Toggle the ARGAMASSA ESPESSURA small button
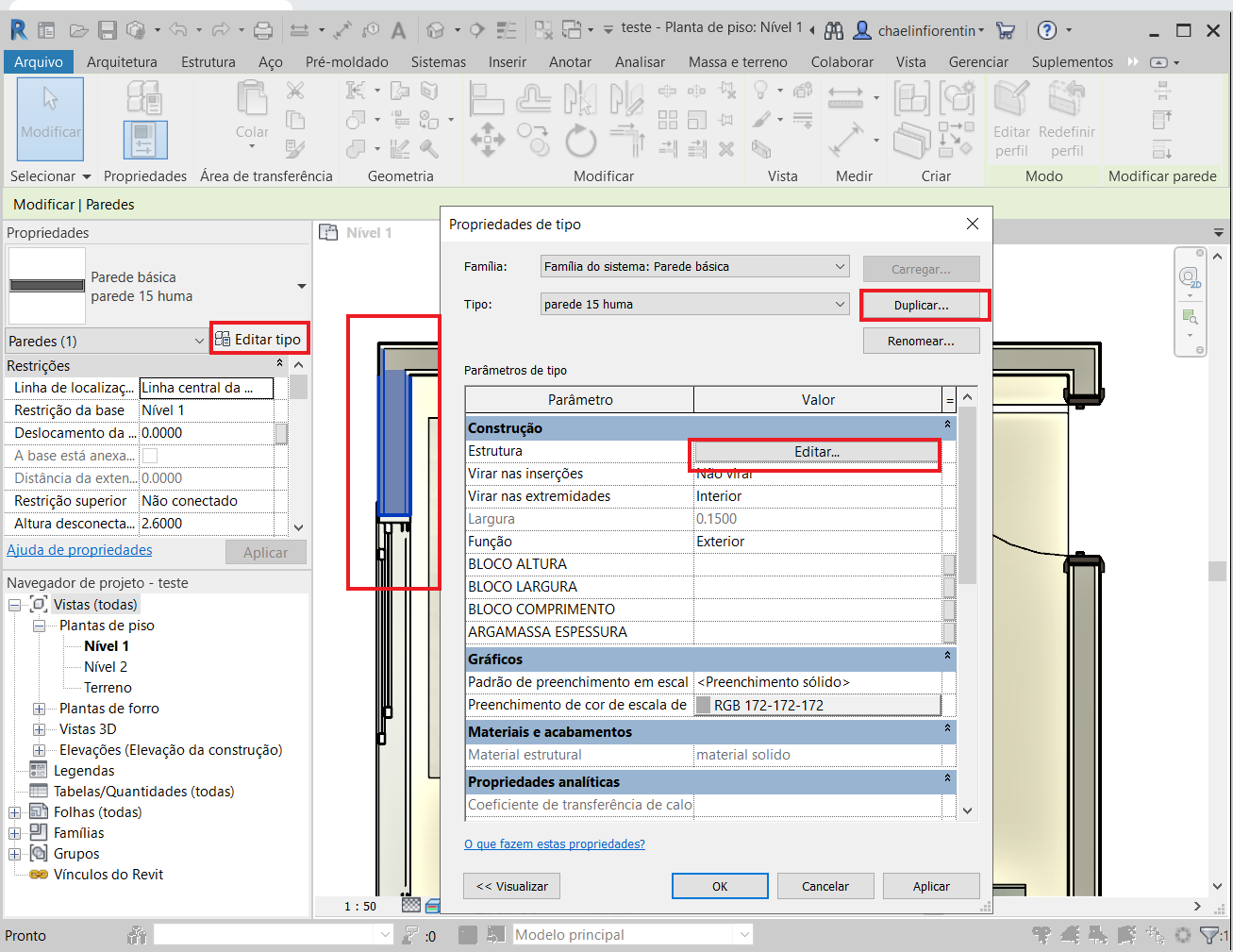The height and width of the screenshot is (952, 1233). point(949,632)
